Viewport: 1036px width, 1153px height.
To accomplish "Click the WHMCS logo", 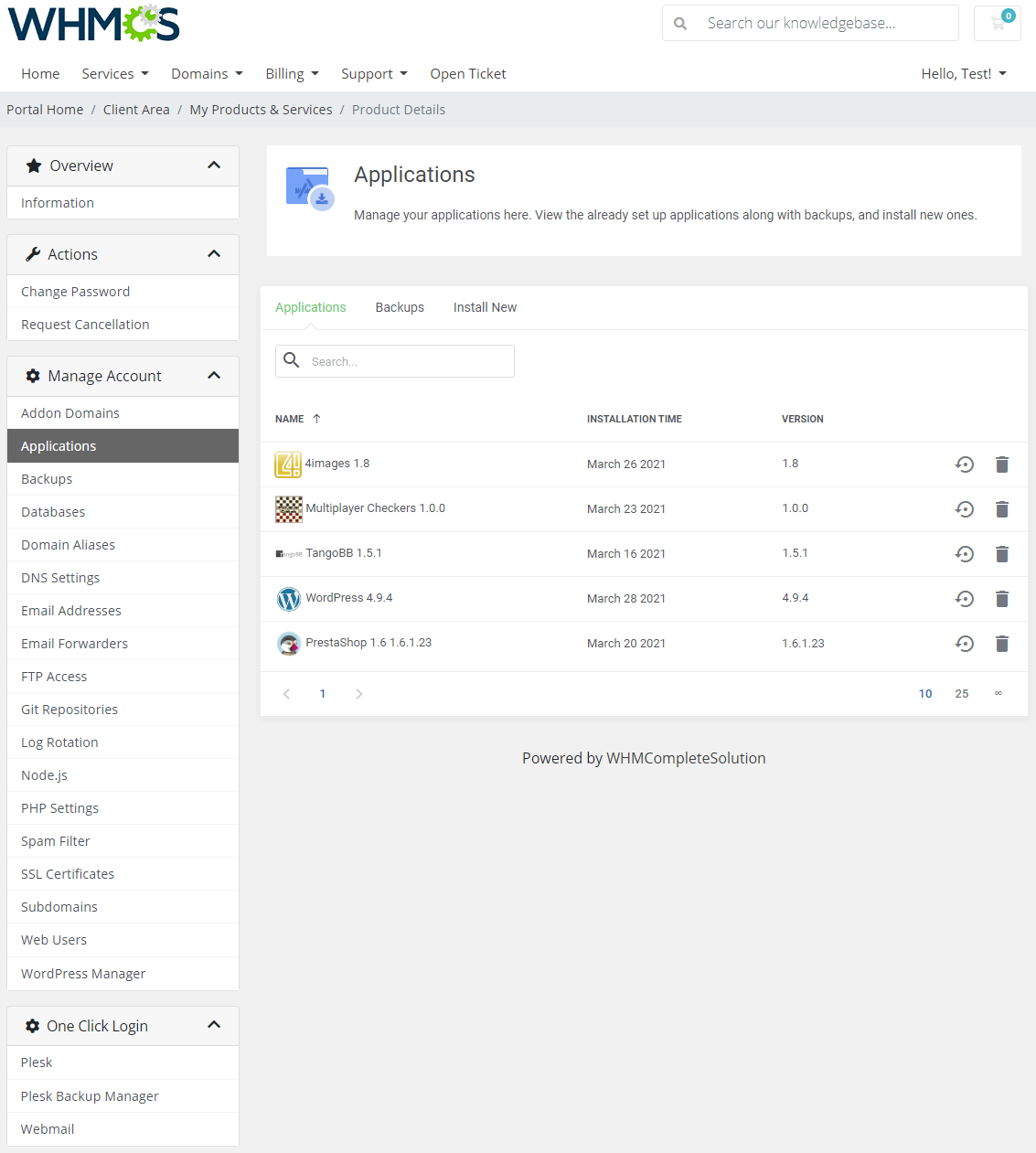I will click(x=94, y=24).
